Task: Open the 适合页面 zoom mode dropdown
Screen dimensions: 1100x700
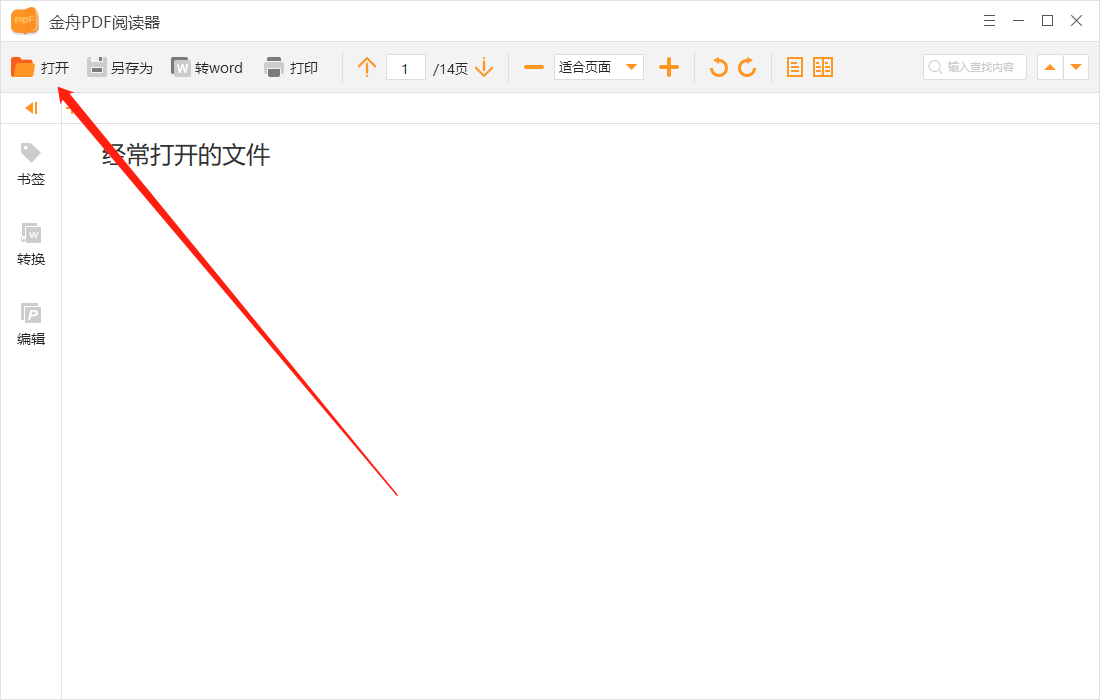Action: click(598, 67)
